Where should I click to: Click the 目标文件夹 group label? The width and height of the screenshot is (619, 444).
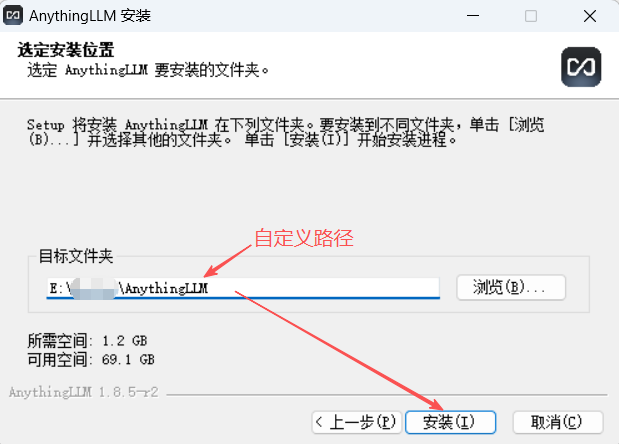(76, 256)
